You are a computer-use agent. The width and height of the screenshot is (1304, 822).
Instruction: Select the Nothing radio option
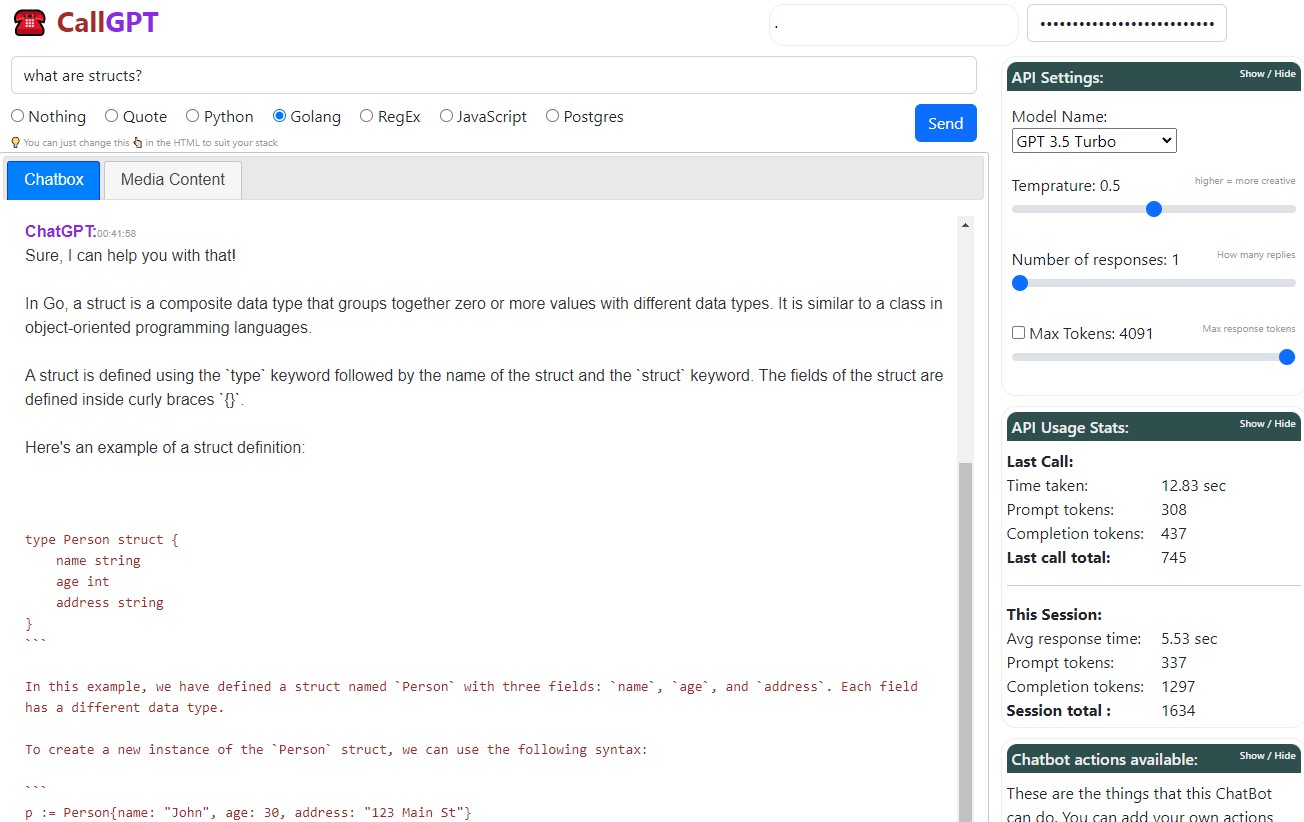(17, 116)
